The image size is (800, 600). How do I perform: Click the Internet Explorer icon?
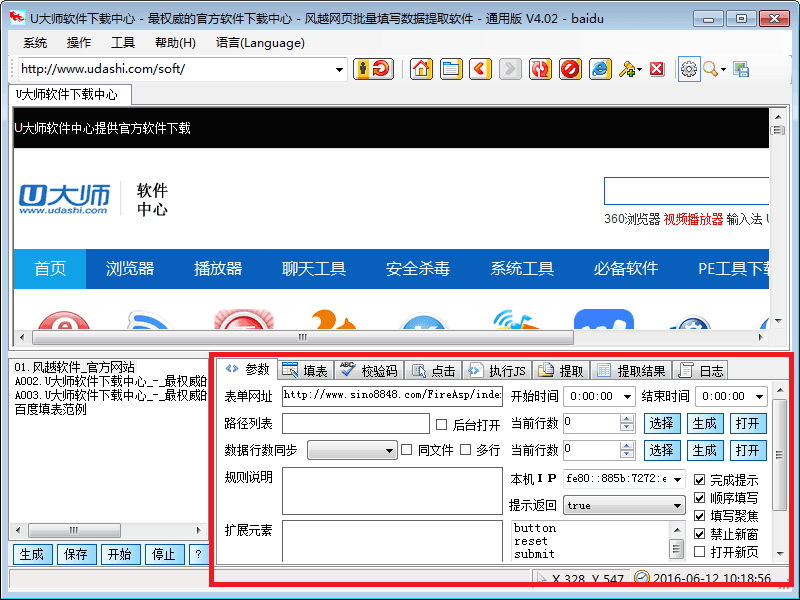pyautogui.click(x=600, y=69)
